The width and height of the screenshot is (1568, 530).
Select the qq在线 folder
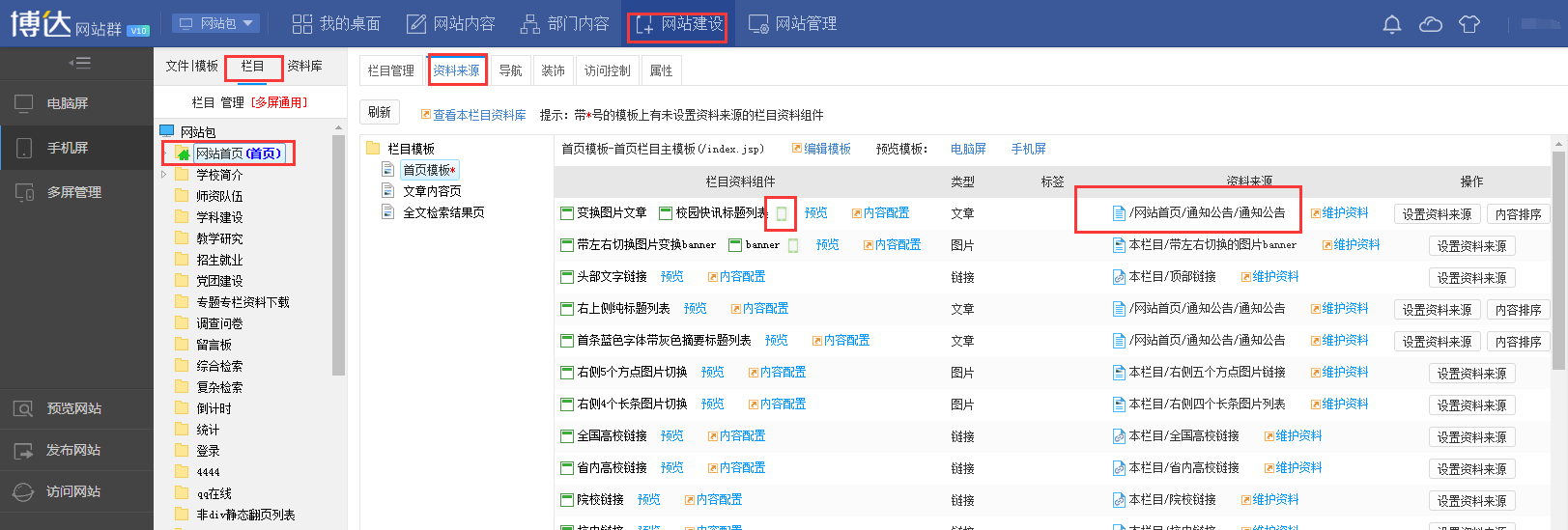[214, 493]
